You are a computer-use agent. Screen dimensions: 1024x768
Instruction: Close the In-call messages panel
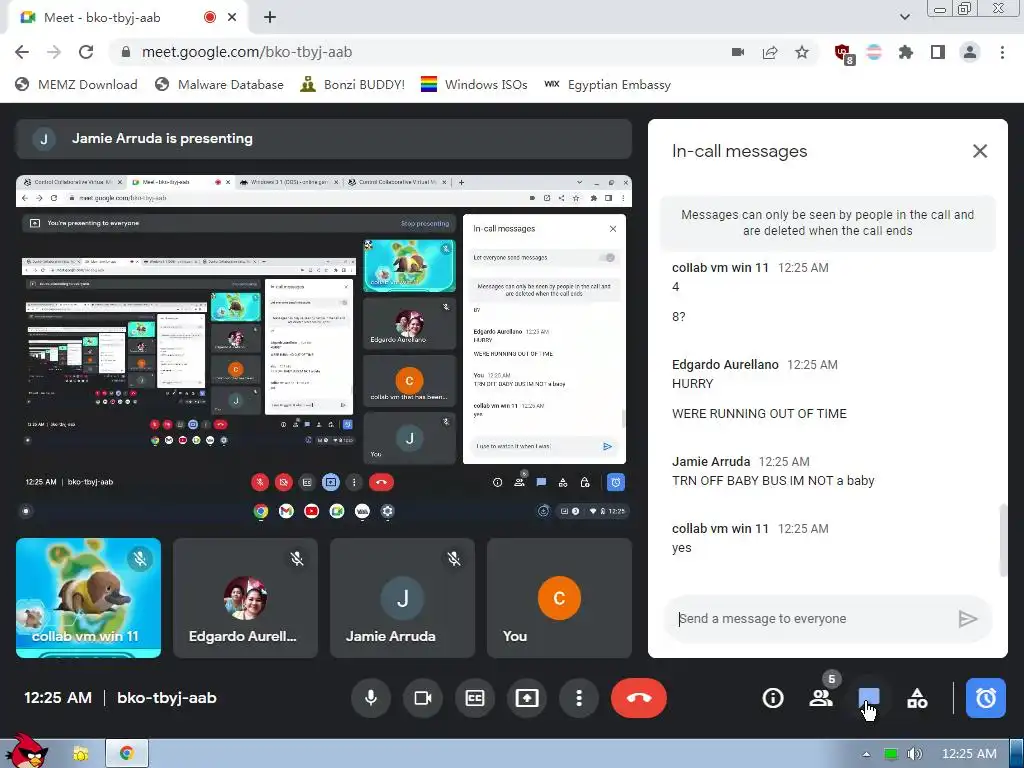pos(980,152)
